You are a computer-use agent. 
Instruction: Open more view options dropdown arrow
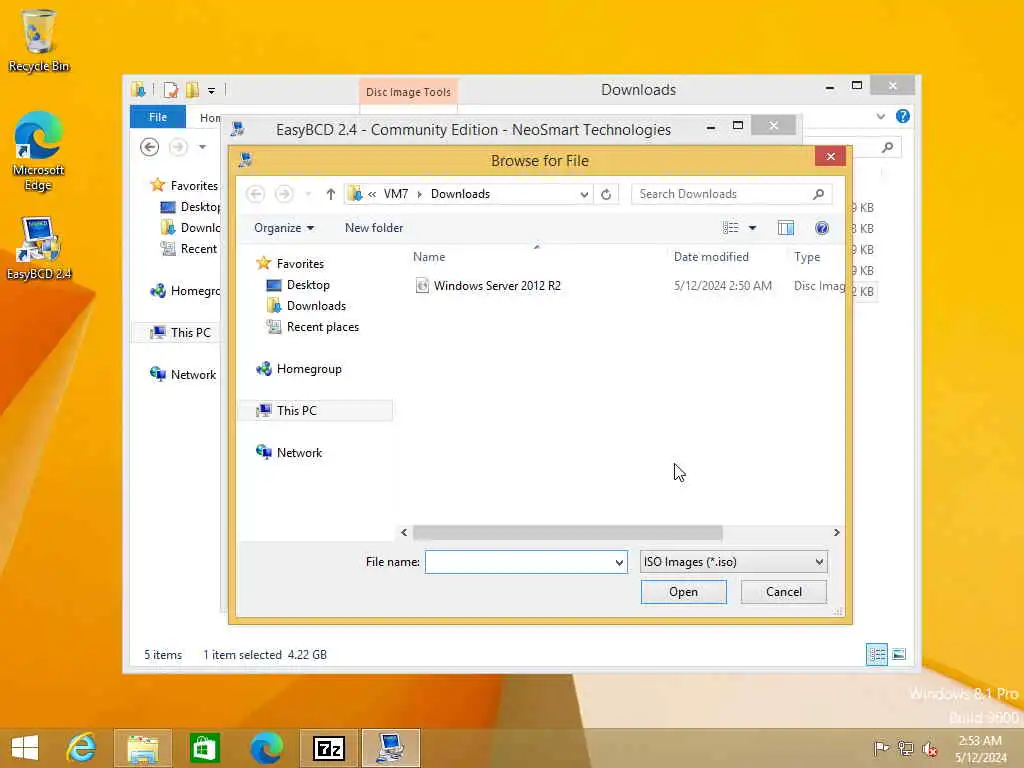pyautogui.click(x=752, y=228)
